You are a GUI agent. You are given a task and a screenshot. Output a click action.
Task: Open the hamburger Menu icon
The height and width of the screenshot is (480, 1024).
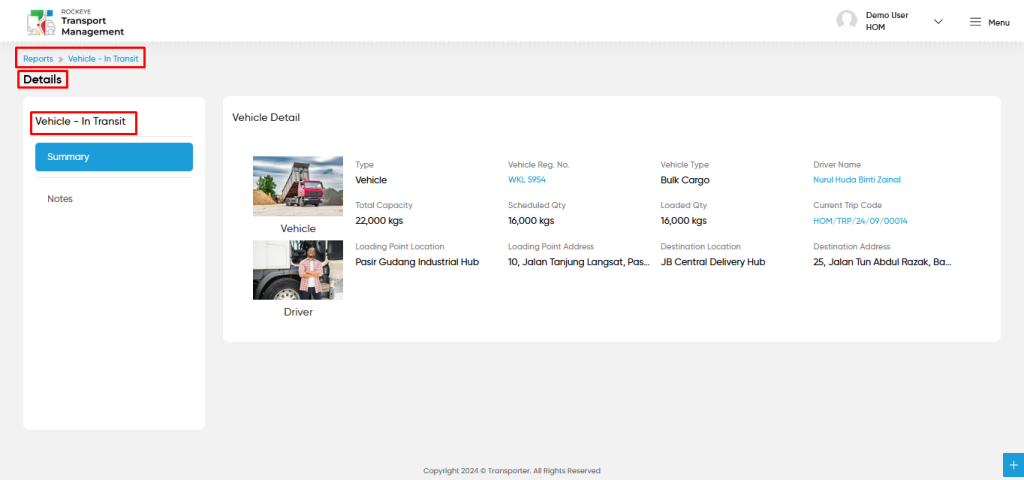coord(975,22)
